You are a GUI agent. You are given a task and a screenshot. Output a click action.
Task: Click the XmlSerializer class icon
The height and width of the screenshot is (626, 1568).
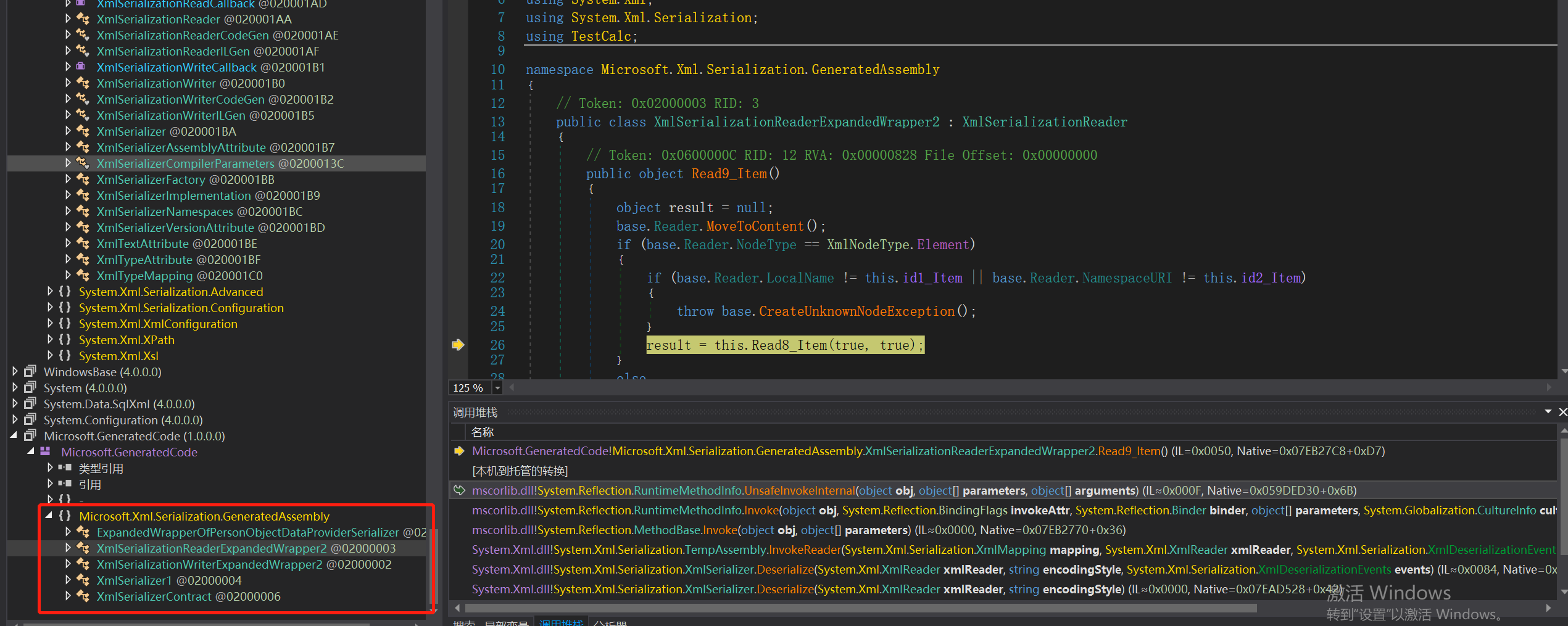(83, 131)
